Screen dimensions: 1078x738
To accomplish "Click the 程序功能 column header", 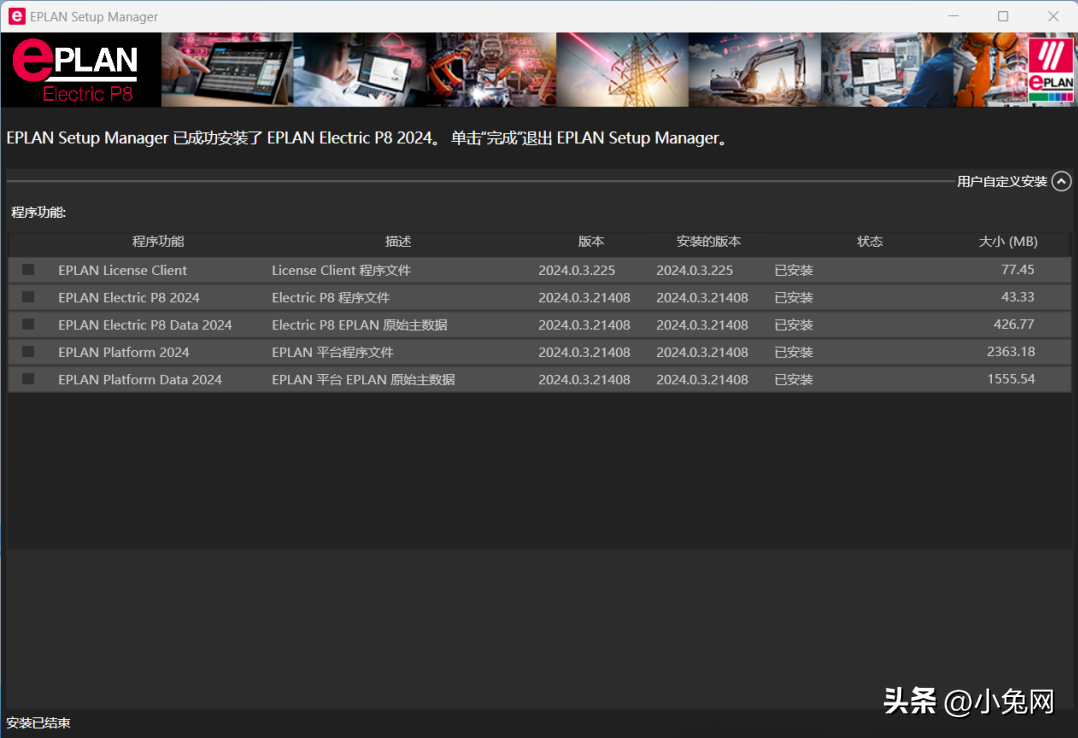I will click(x=158, y=242).
